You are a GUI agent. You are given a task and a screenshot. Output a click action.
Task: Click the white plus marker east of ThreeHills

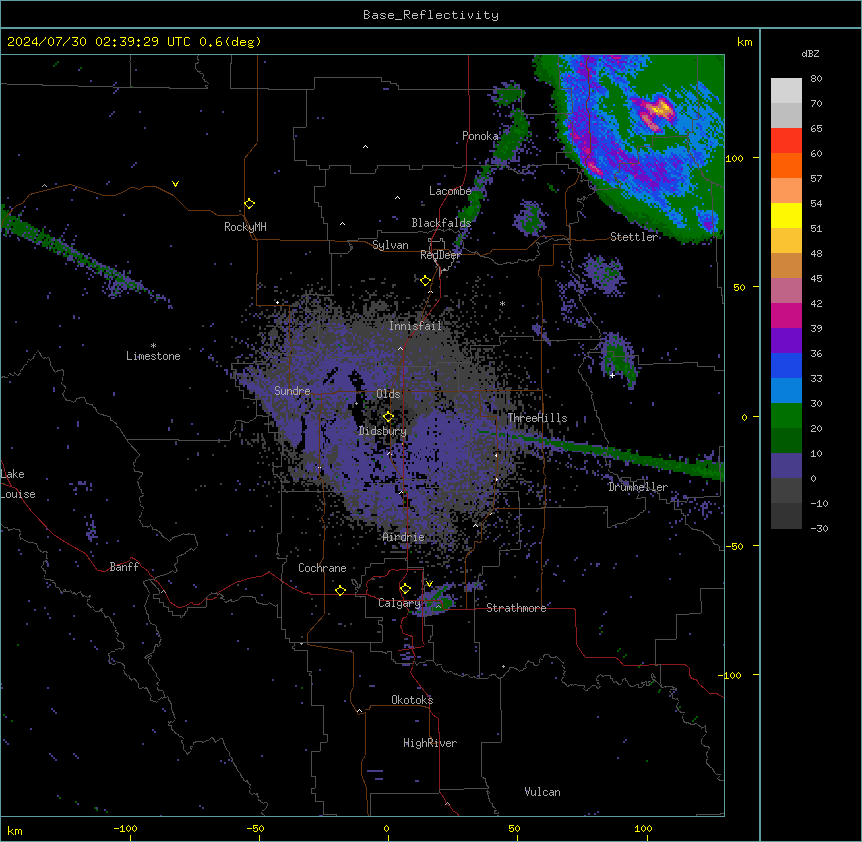coord(612,375)
